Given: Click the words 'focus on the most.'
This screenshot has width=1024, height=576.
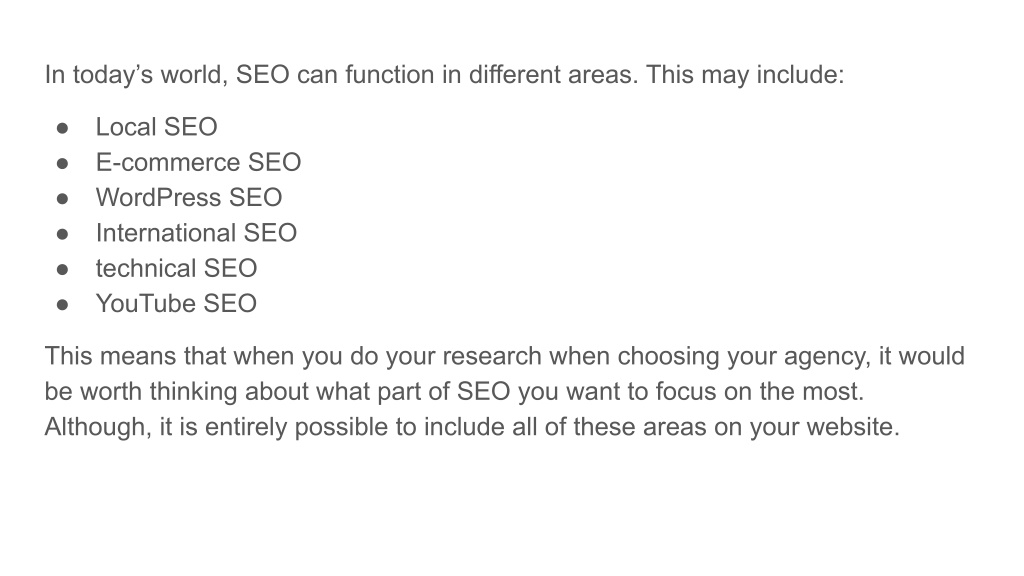Looking at the screenshot, I should [760, 392].
